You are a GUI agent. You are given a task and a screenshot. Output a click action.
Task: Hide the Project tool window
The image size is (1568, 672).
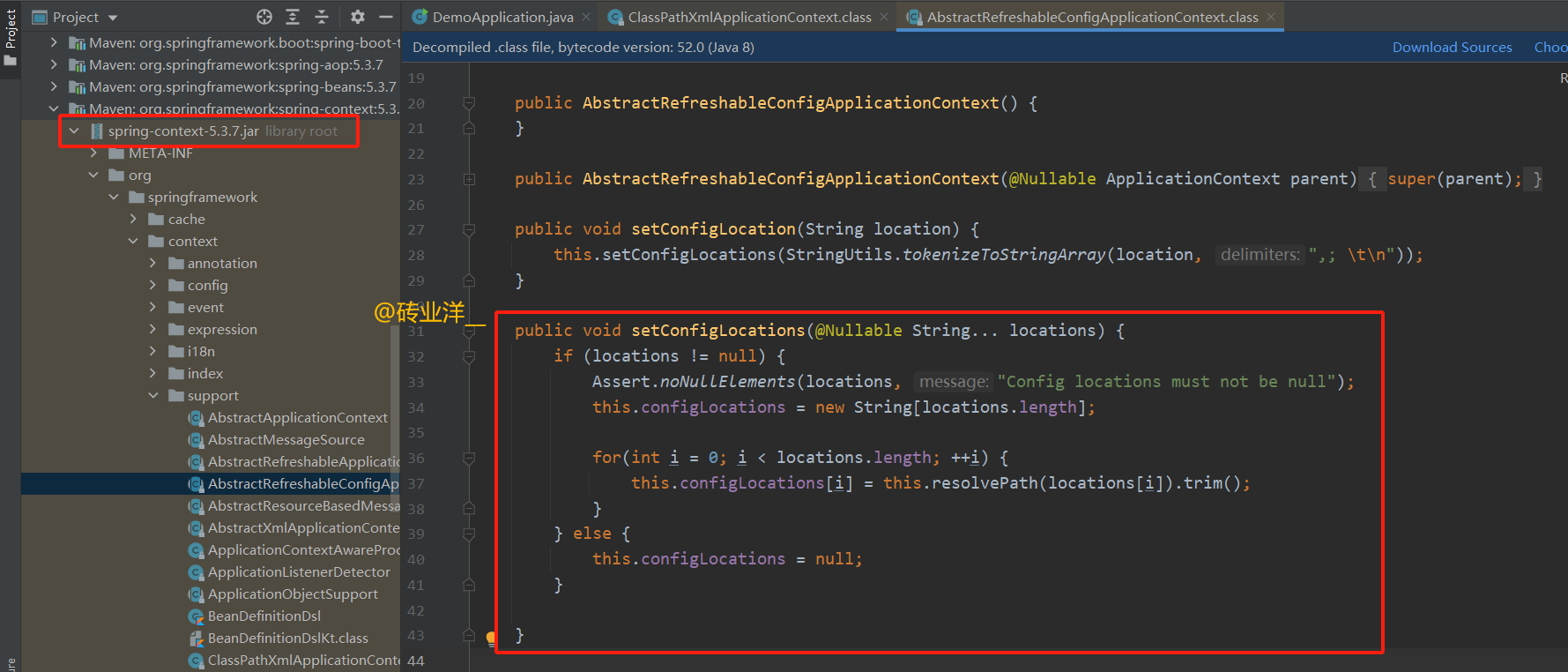386,17
